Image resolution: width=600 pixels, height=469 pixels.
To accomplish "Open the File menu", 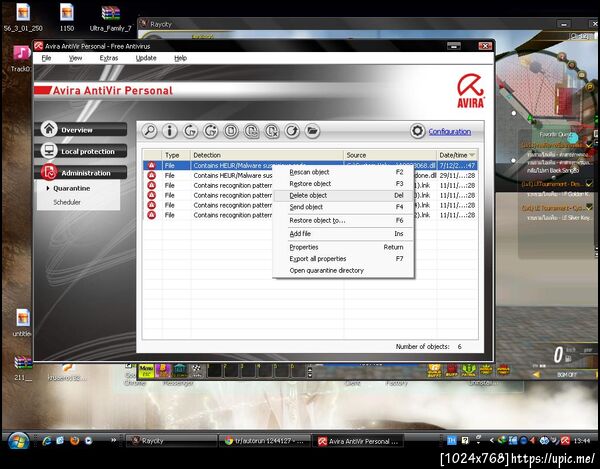I will [x=46, y=58].
